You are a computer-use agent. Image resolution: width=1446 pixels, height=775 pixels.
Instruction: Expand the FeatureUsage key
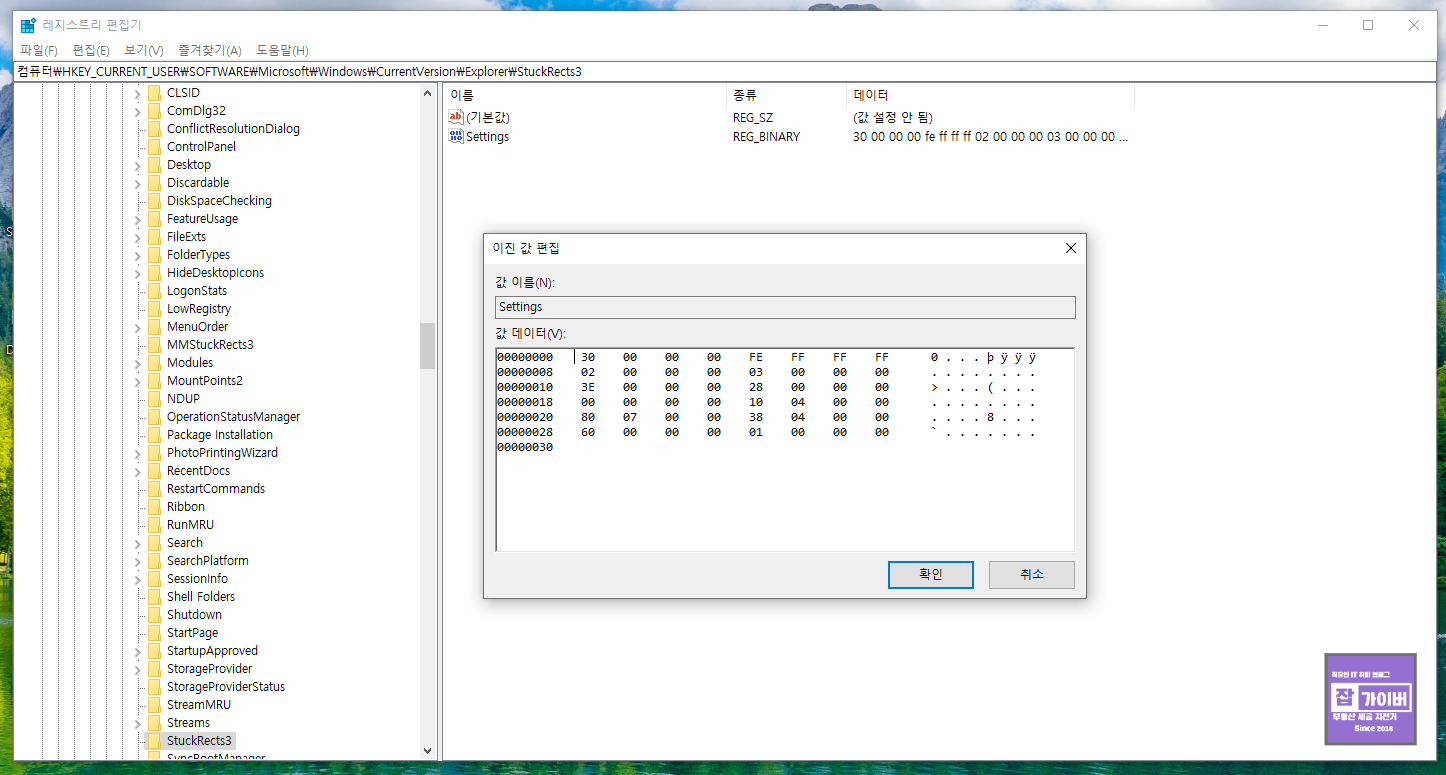click(x=137, y=219)
